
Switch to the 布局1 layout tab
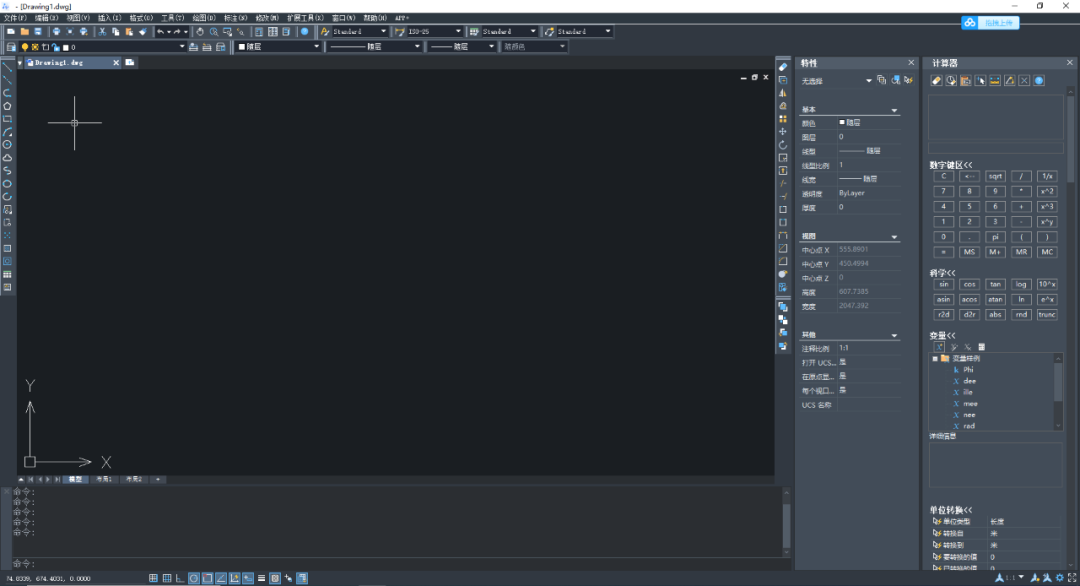click(x=104, y=479)
